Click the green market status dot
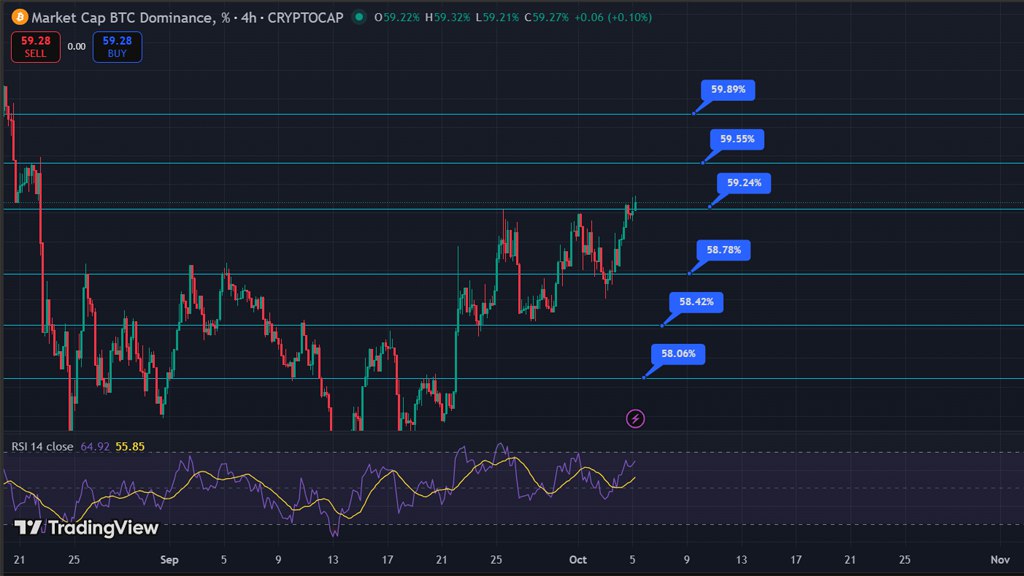This screenshot has width=1024, height=576. 357,17
